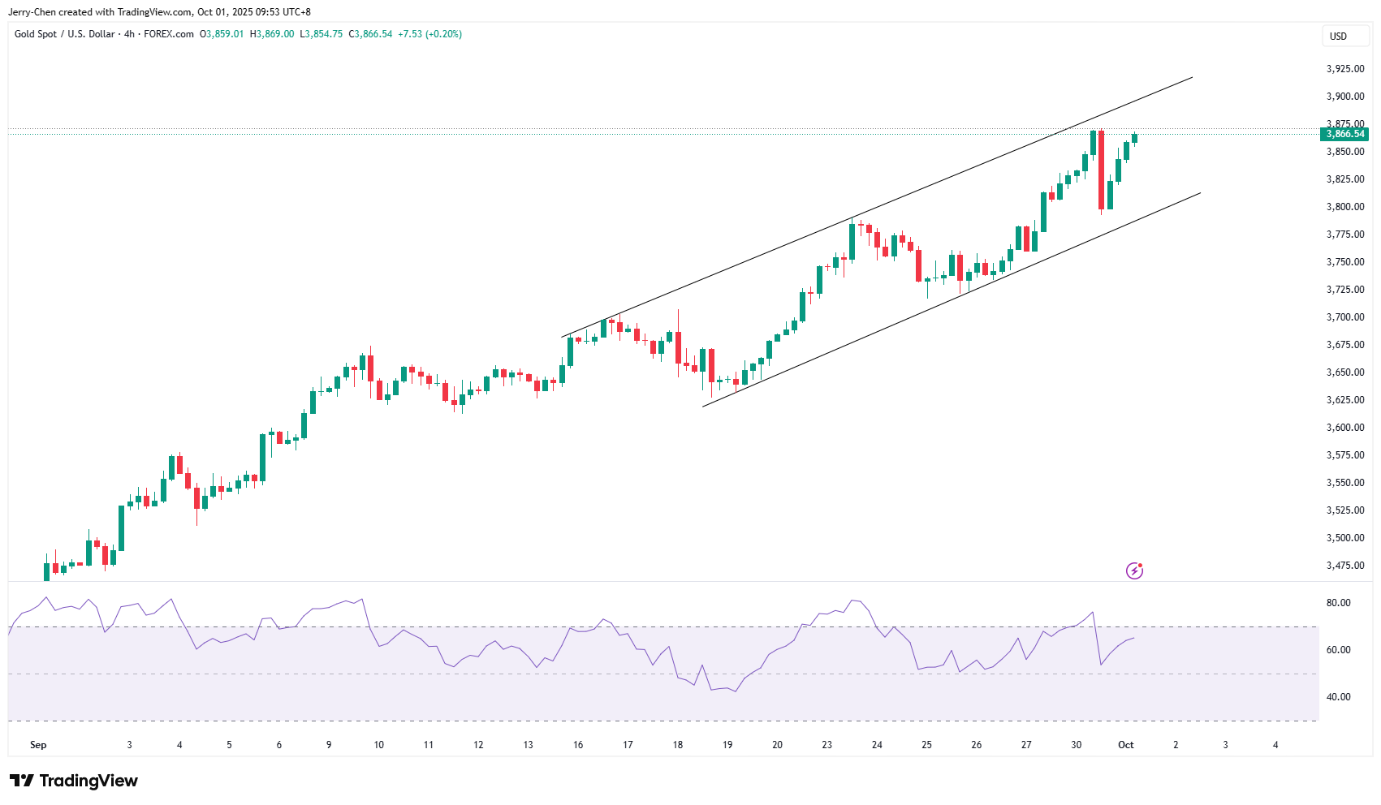Viewport: 1381px width, 805px height.
Task: Click the 16 date marker on time axis
Action: pyautogui.click(x=578, y=745)
